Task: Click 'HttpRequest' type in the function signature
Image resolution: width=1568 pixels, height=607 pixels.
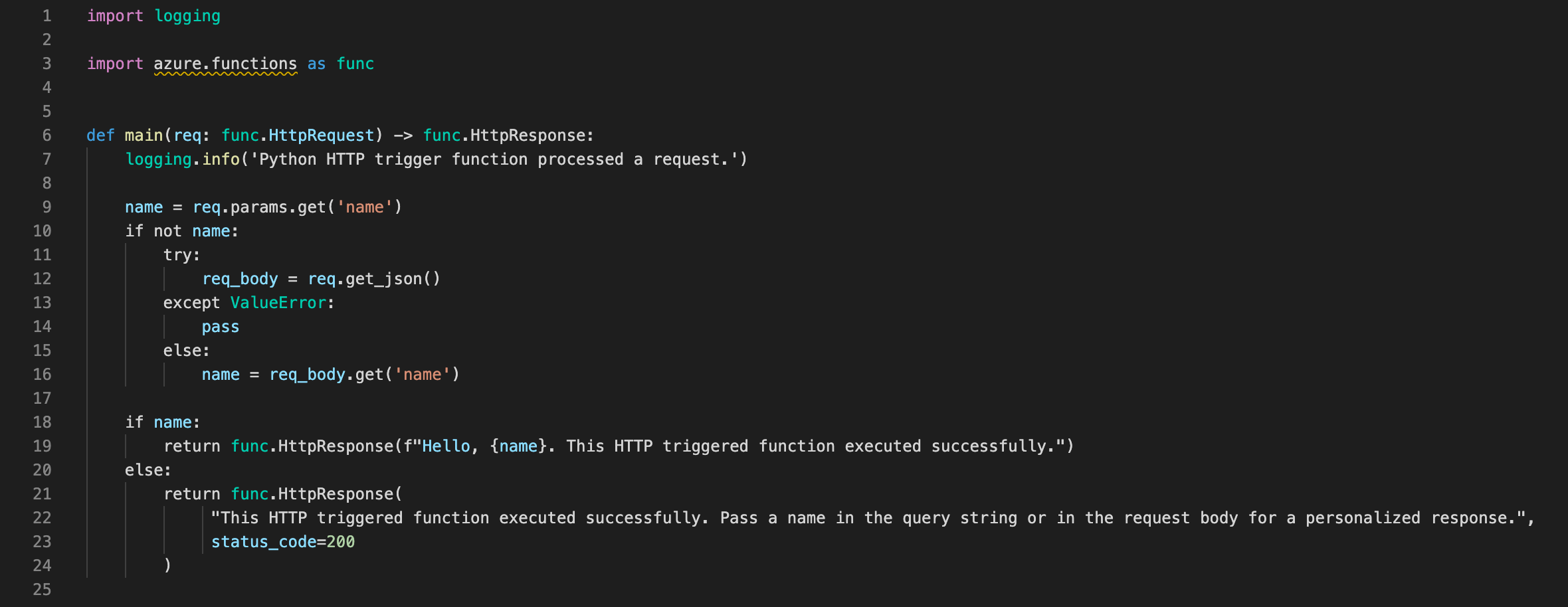Action: 322,135
